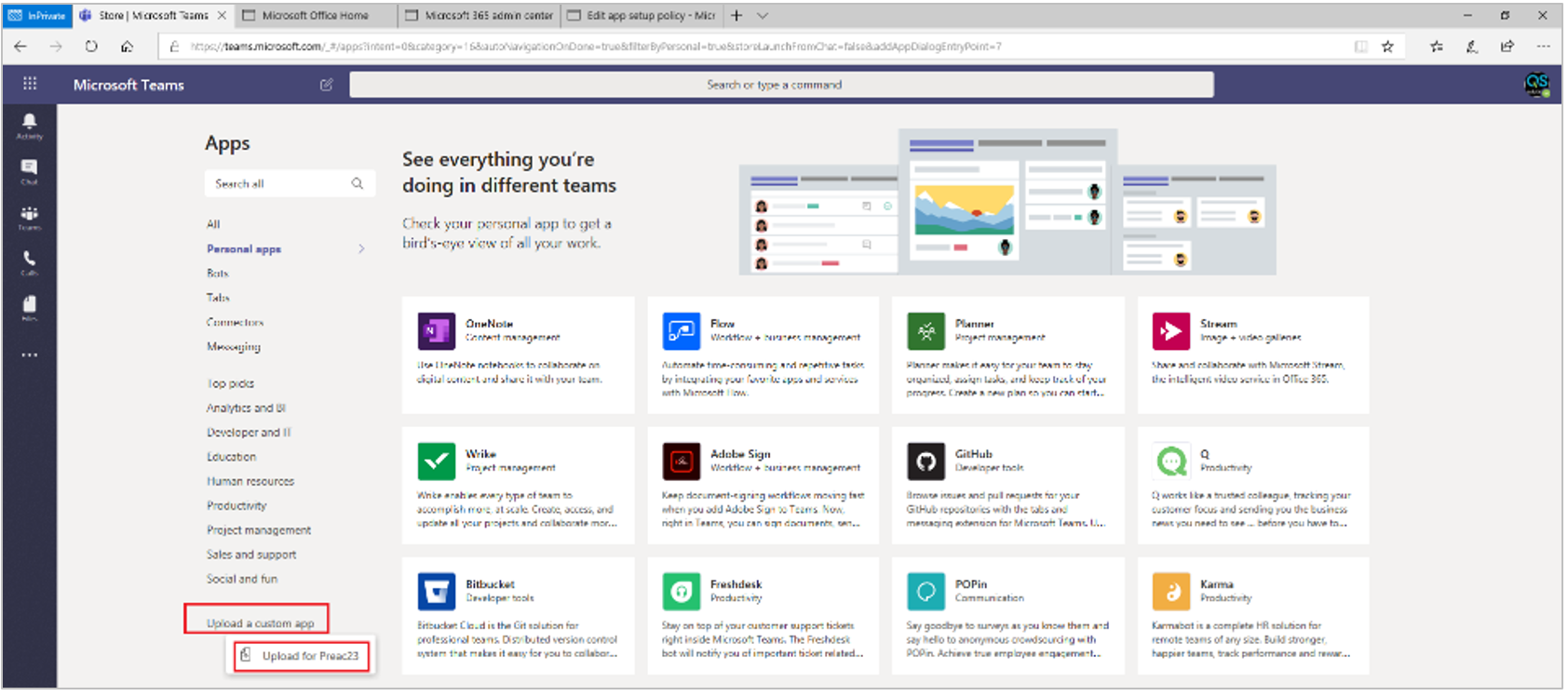1568x696 pixels.
Task: Open the browser add notes pen tool
Action: [x=1472, y=47]
